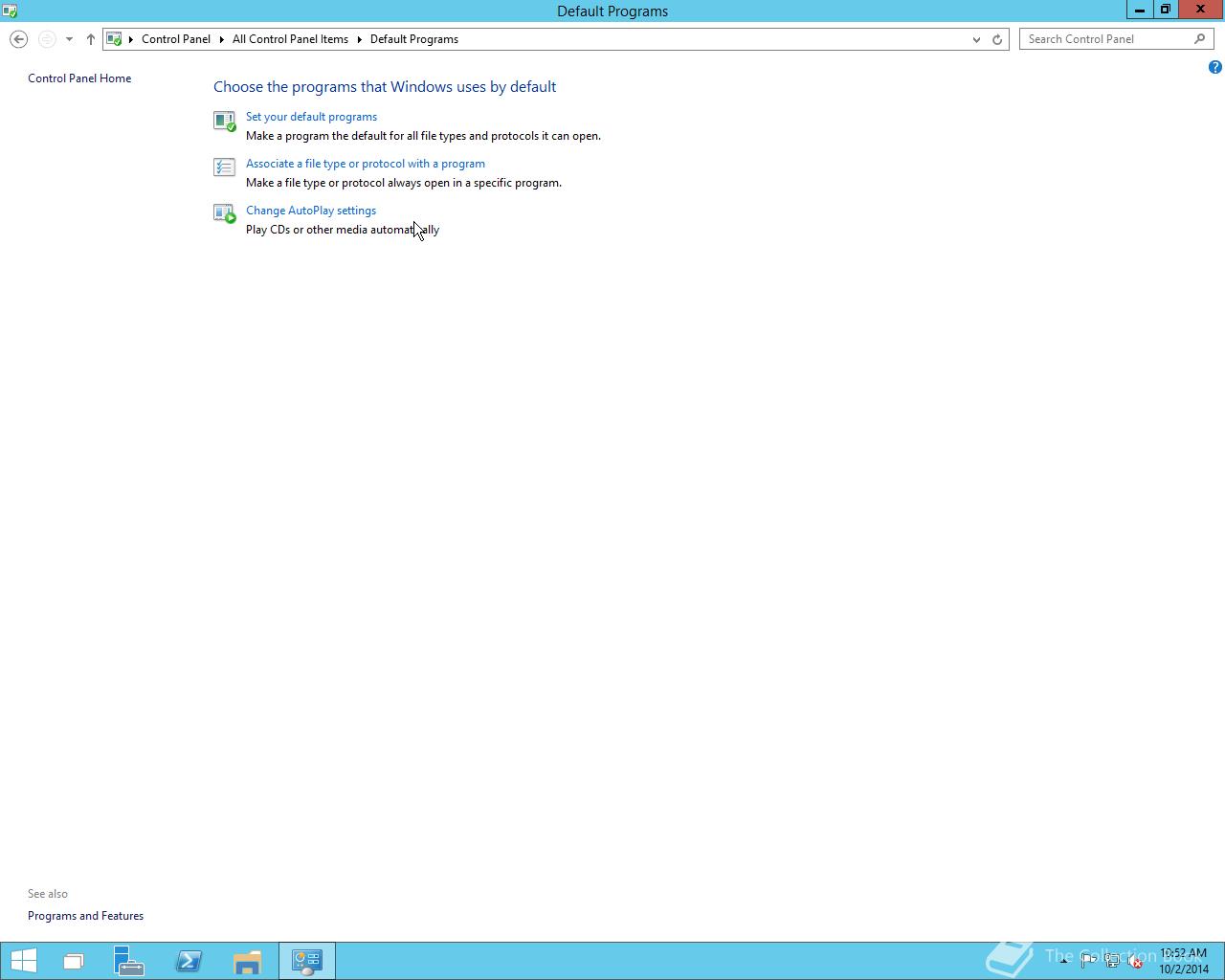
Task: Click text 'Play CDs or other media automatically'
Action: tap(343, 230)
